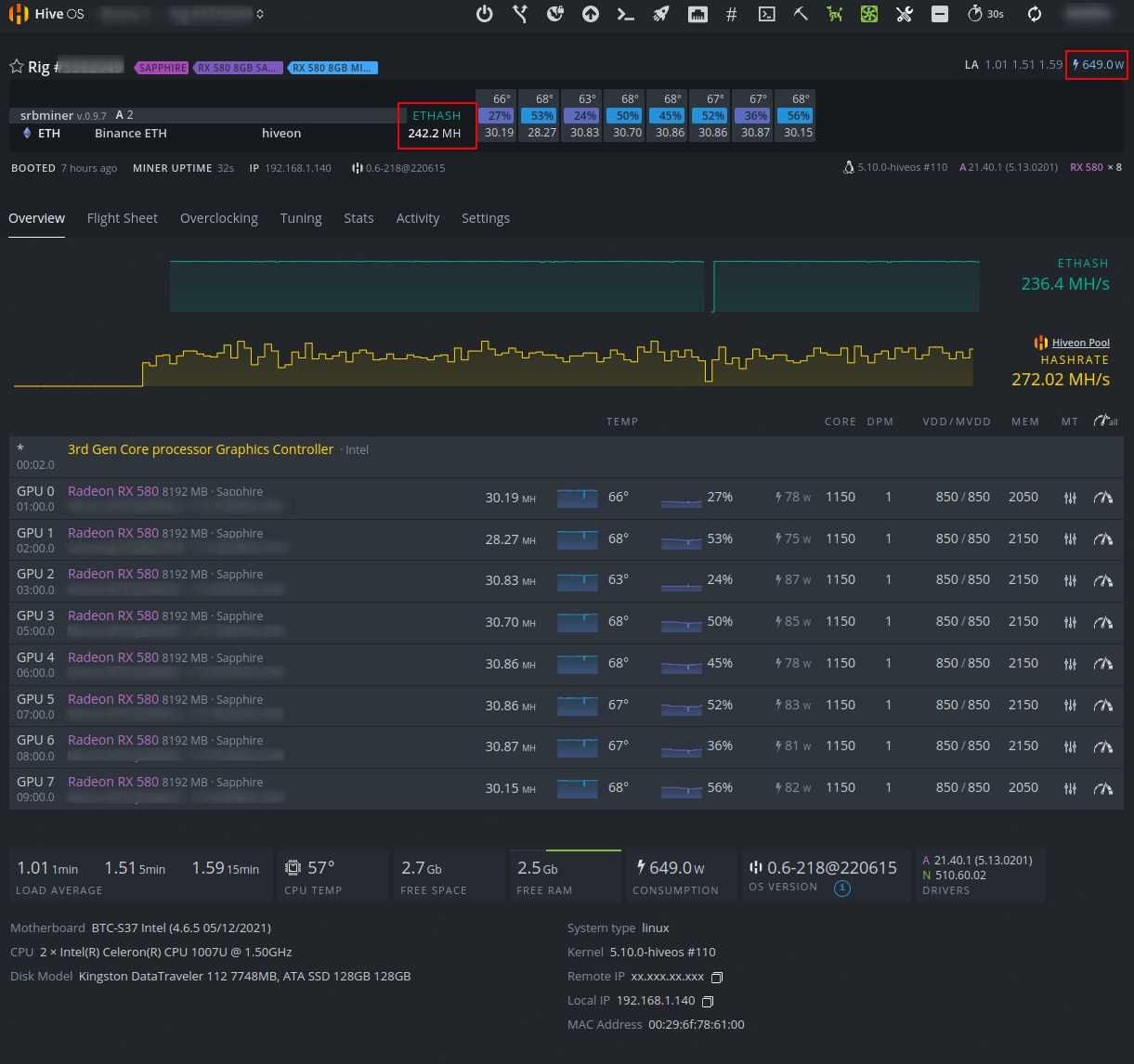Click the overclock all speedometer in table header

(1105, 421)
